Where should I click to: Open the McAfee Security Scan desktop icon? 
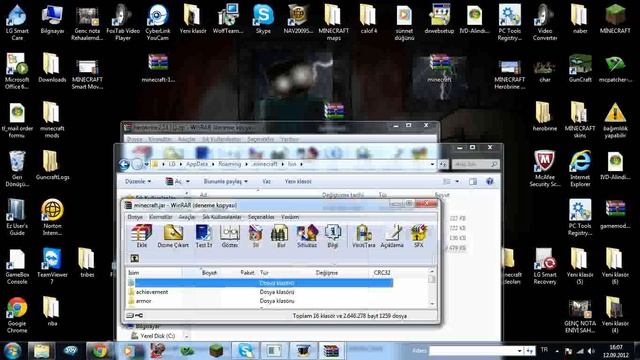545,169
